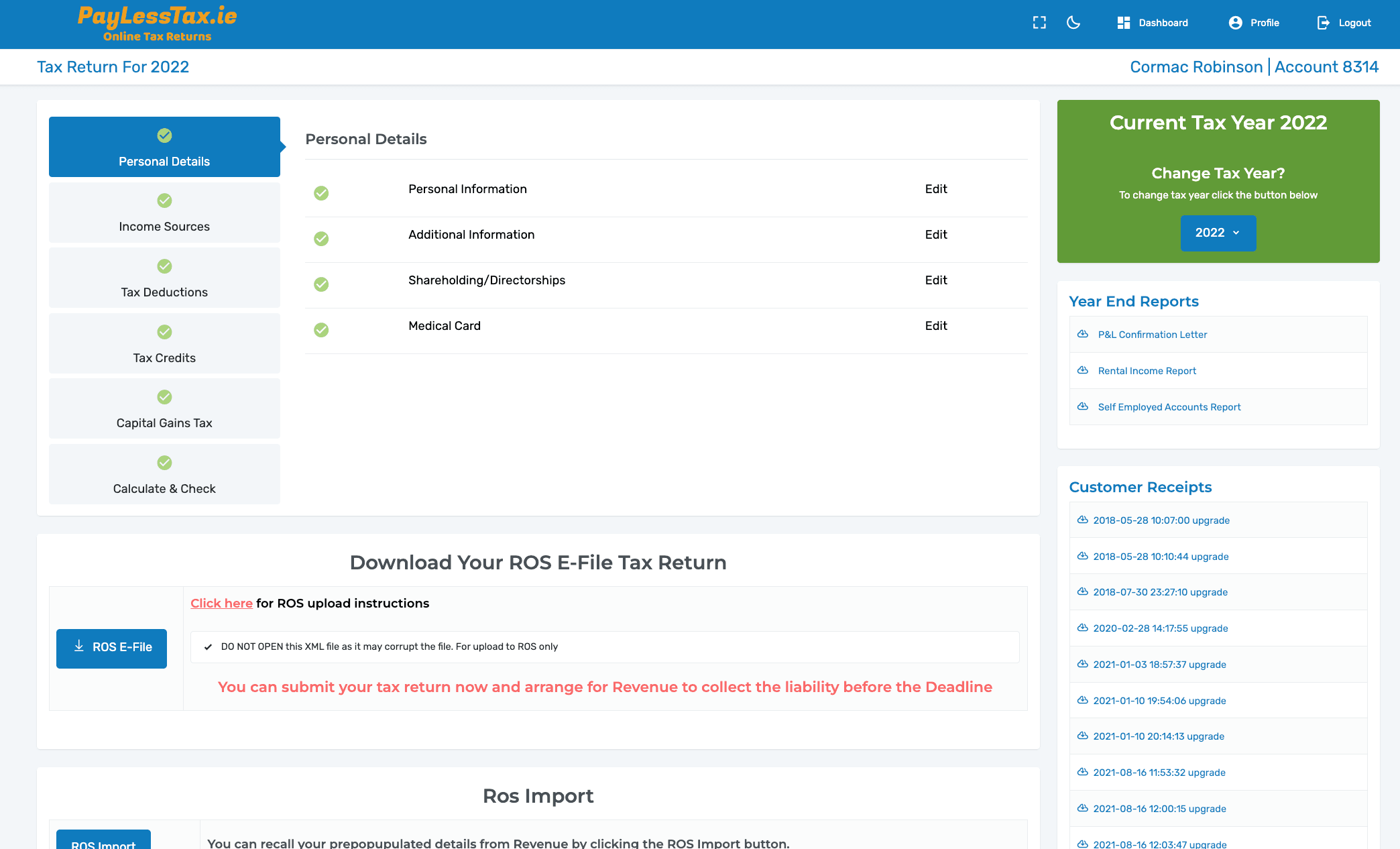Select the Calculate & Check step

pyautogui.click(x=164, y=474)
